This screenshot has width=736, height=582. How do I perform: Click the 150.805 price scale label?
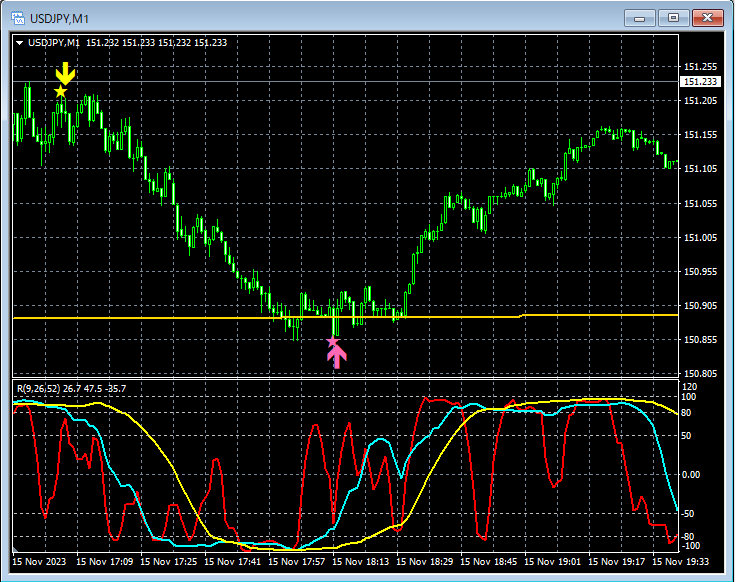tap(700, 374)
